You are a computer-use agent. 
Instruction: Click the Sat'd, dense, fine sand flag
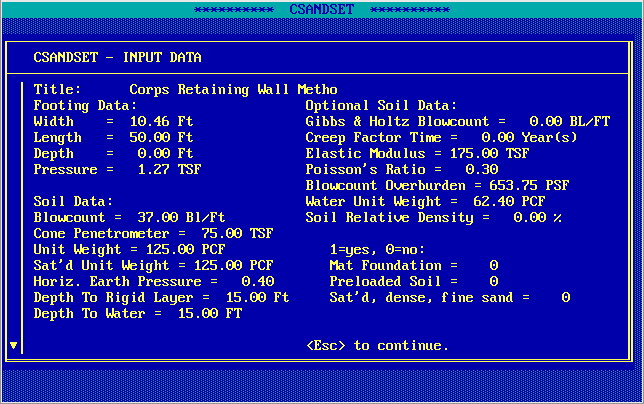[x=565, y=297]
